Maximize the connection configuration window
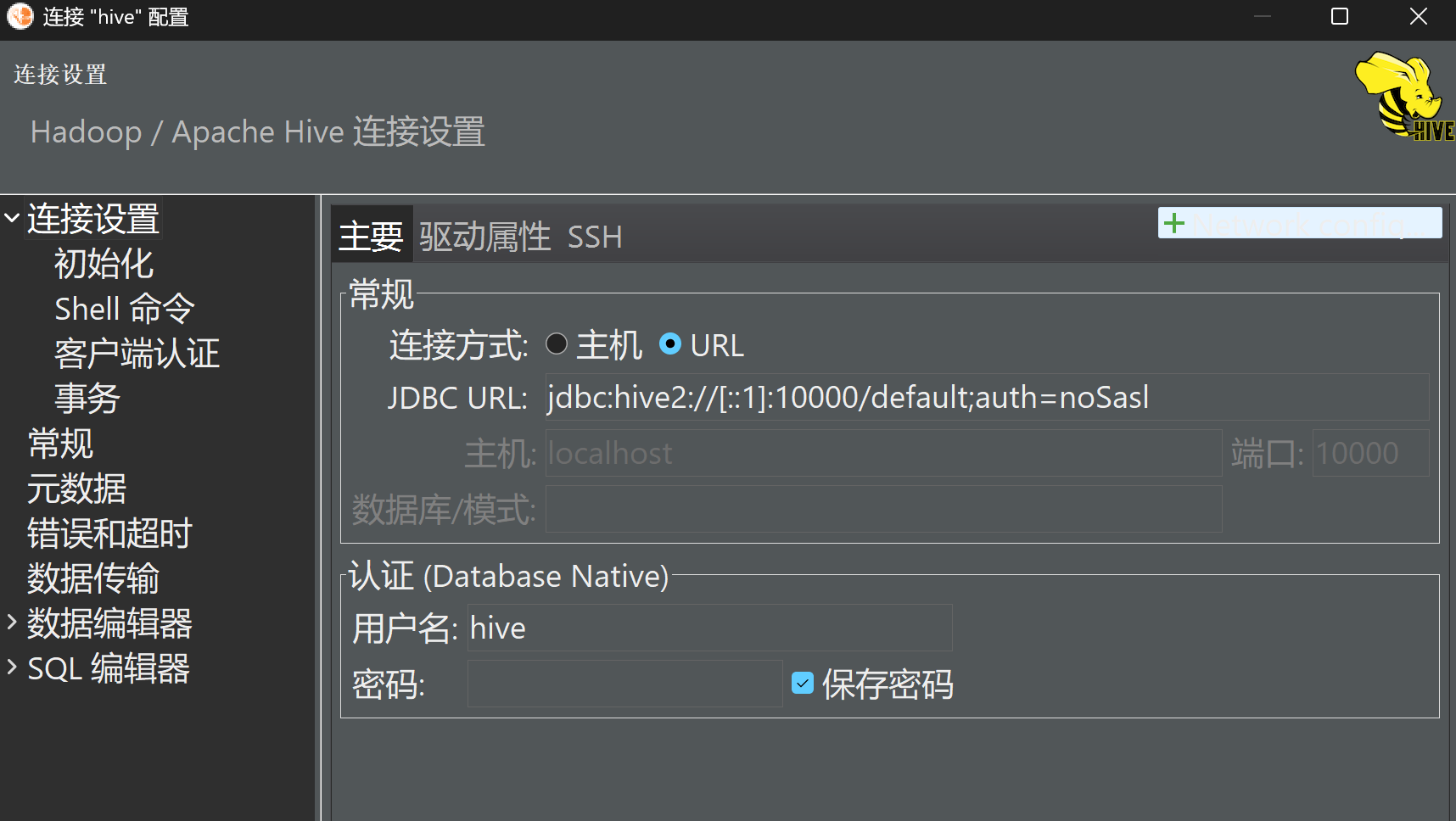This screenshot has width=1456, height=821. point(1340,16)
